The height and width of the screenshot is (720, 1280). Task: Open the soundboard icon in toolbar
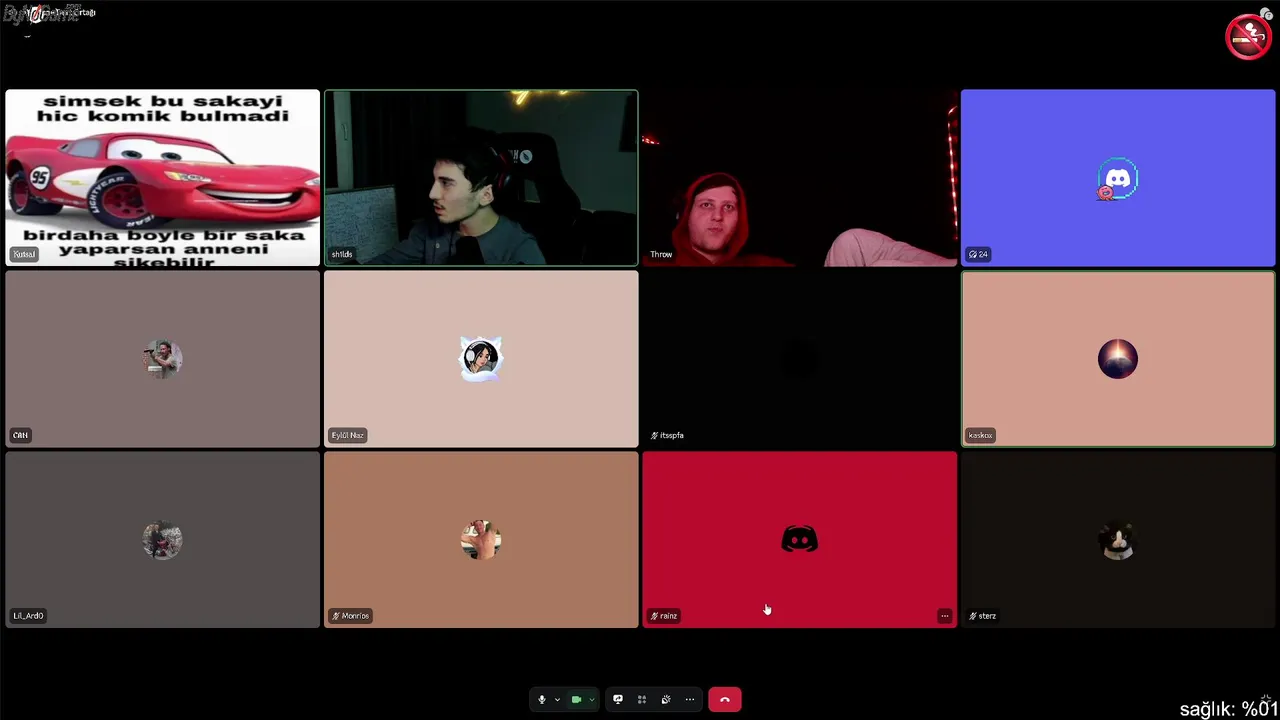[666, 700]
